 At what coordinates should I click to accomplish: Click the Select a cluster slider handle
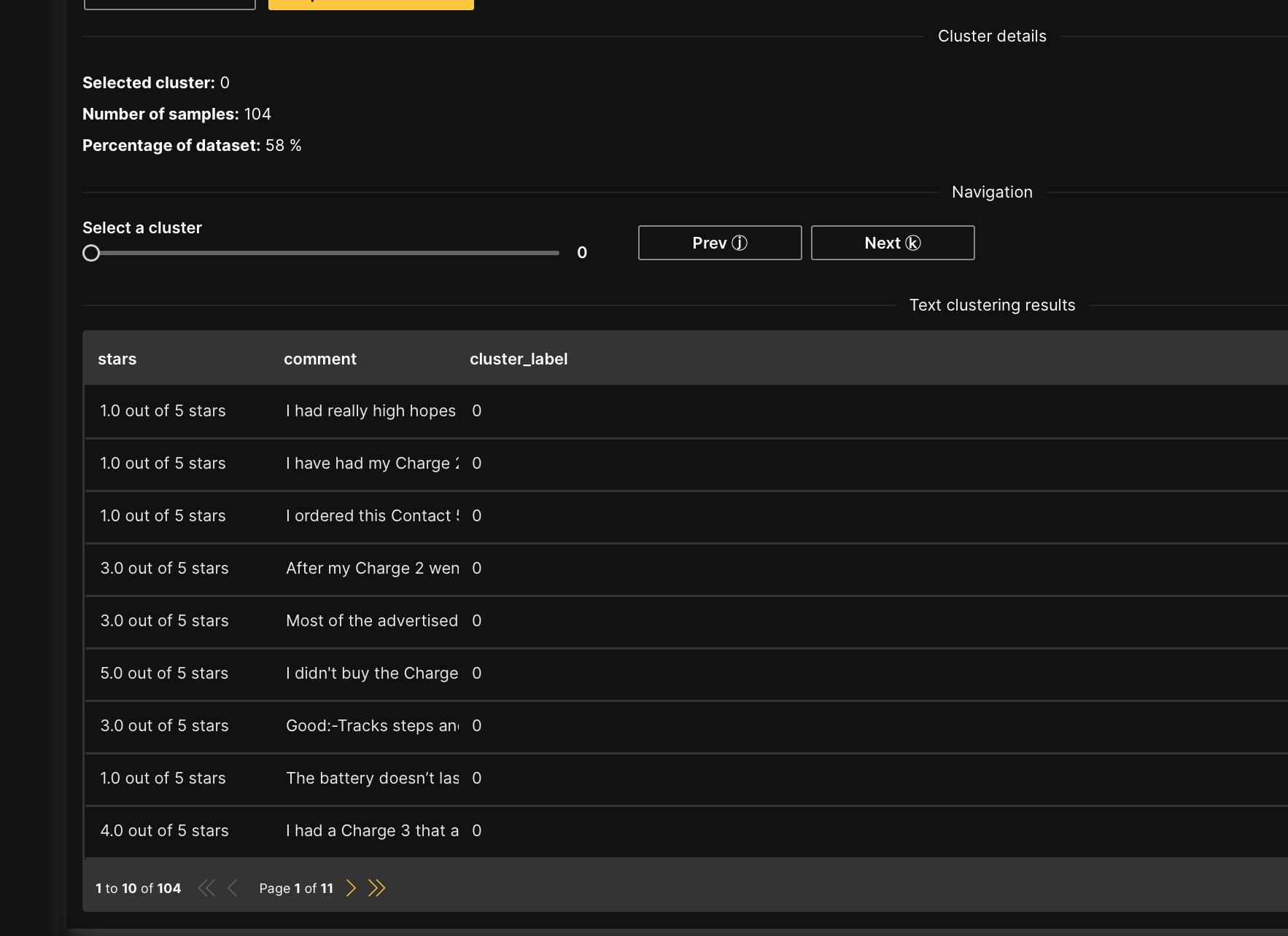(x=91, y=253)
